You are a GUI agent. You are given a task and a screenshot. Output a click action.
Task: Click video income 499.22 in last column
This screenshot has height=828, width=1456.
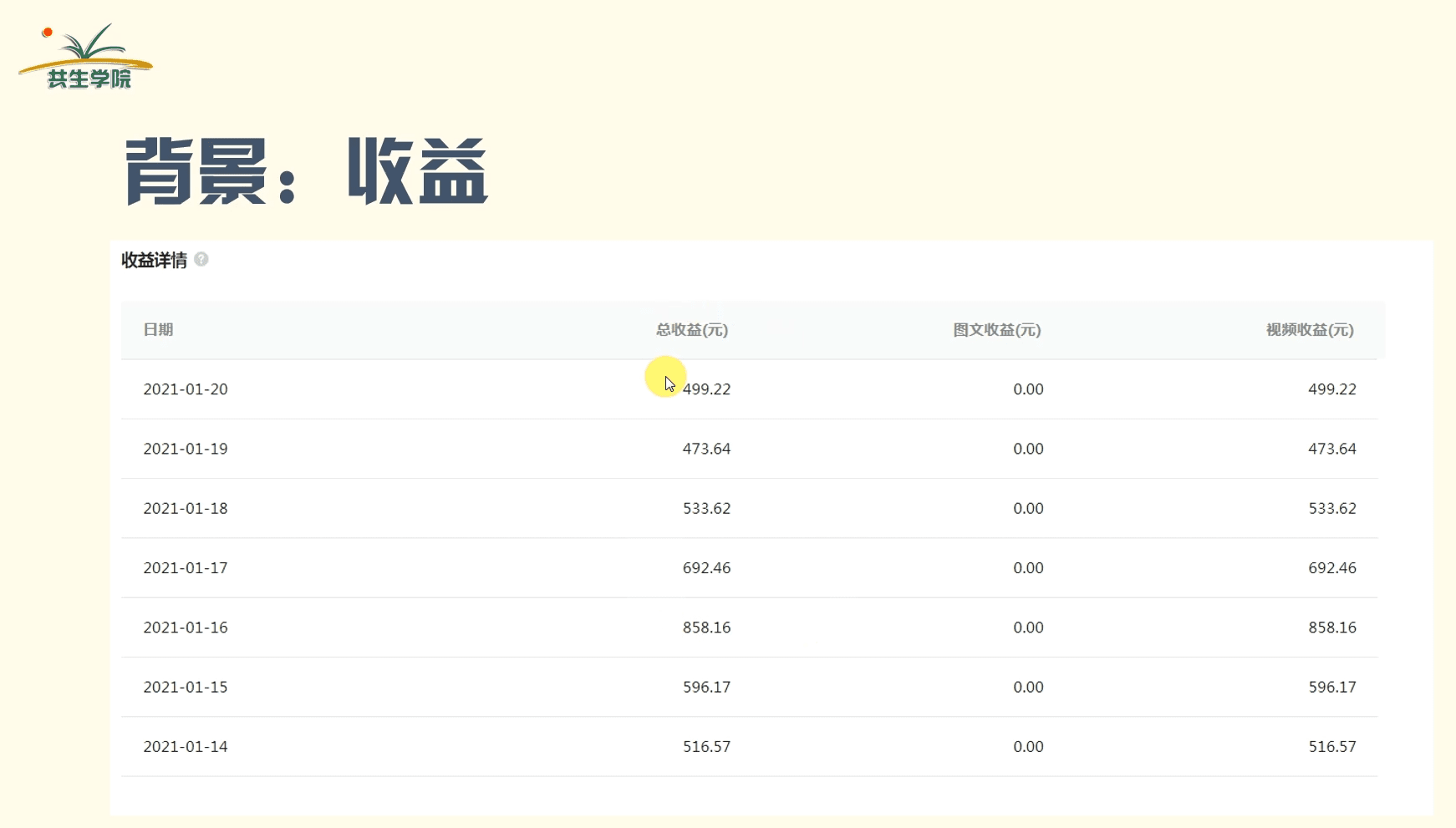click(1332, 389)
